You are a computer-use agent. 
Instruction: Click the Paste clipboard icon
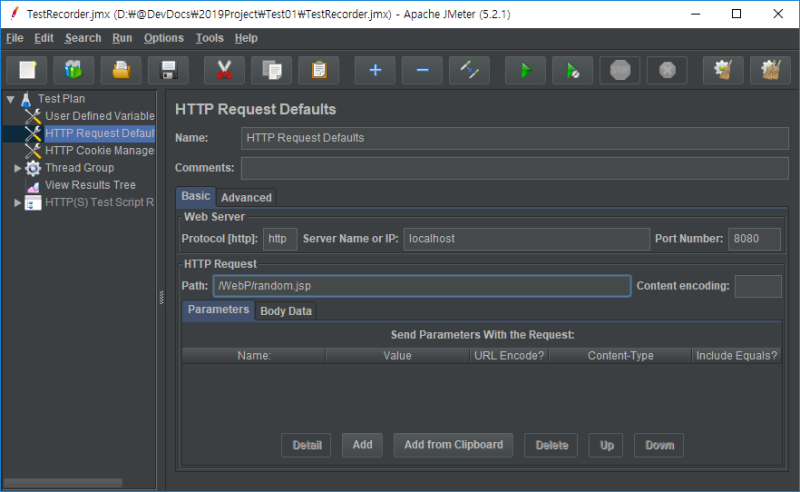pos(319,70)
